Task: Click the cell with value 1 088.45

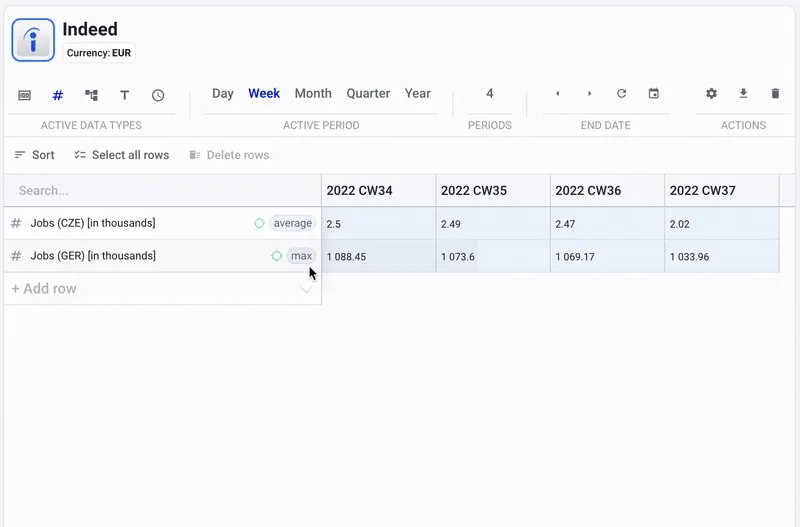Action: tap(379, 256)
